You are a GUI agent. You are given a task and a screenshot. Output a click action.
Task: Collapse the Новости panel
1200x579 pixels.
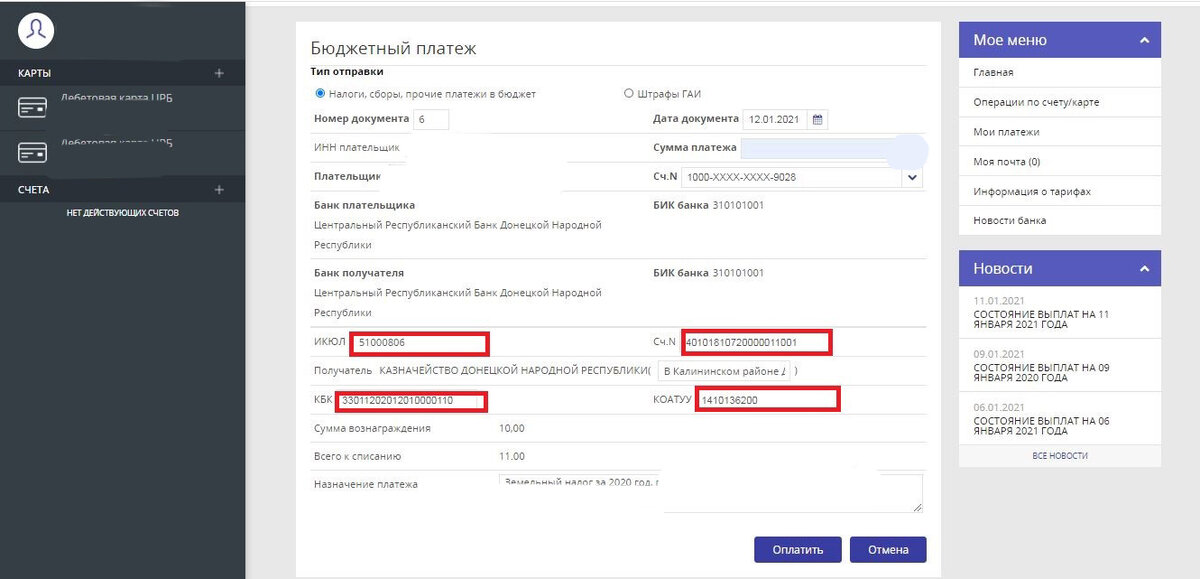coord(1144,268)
